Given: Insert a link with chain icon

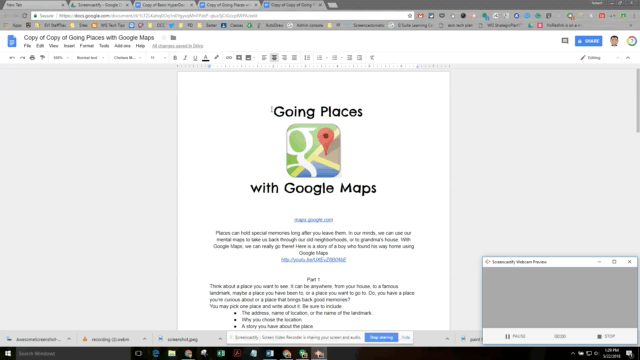Looking at the screenshot, I should click(229, 58).
